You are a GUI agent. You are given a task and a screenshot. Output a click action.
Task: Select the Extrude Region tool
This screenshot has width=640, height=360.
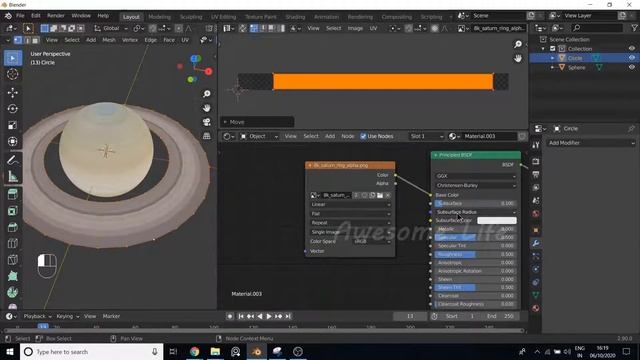point(13,194)
